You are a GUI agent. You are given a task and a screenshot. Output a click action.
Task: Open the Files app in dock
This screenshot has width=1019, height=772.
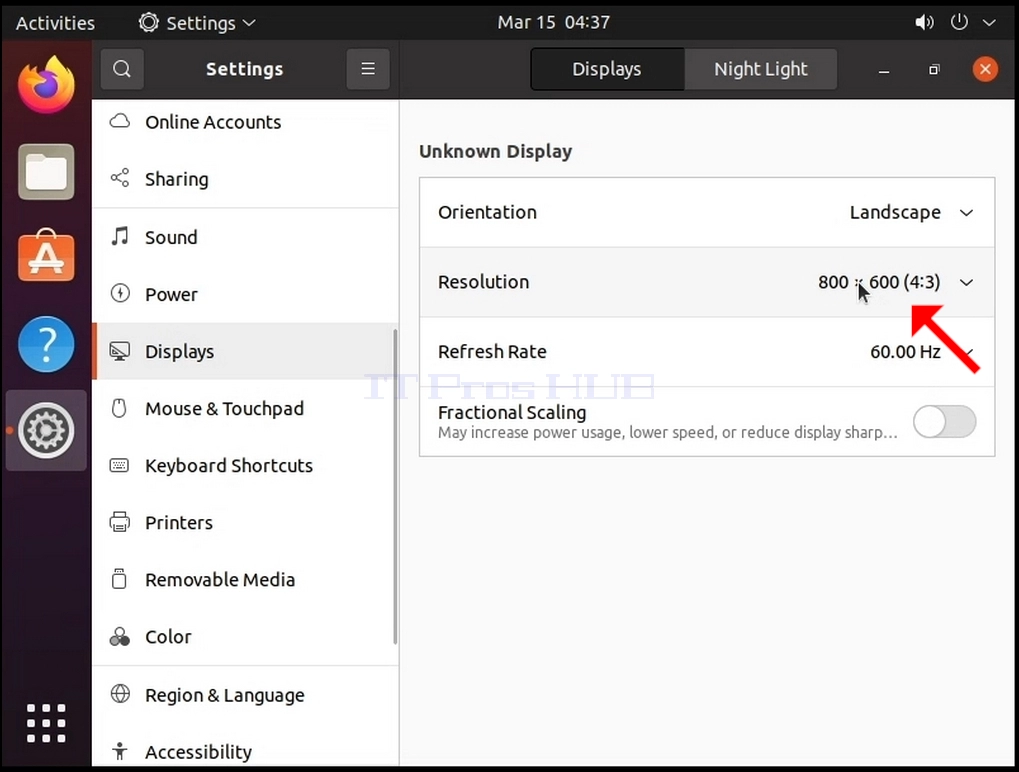point(46,172)
